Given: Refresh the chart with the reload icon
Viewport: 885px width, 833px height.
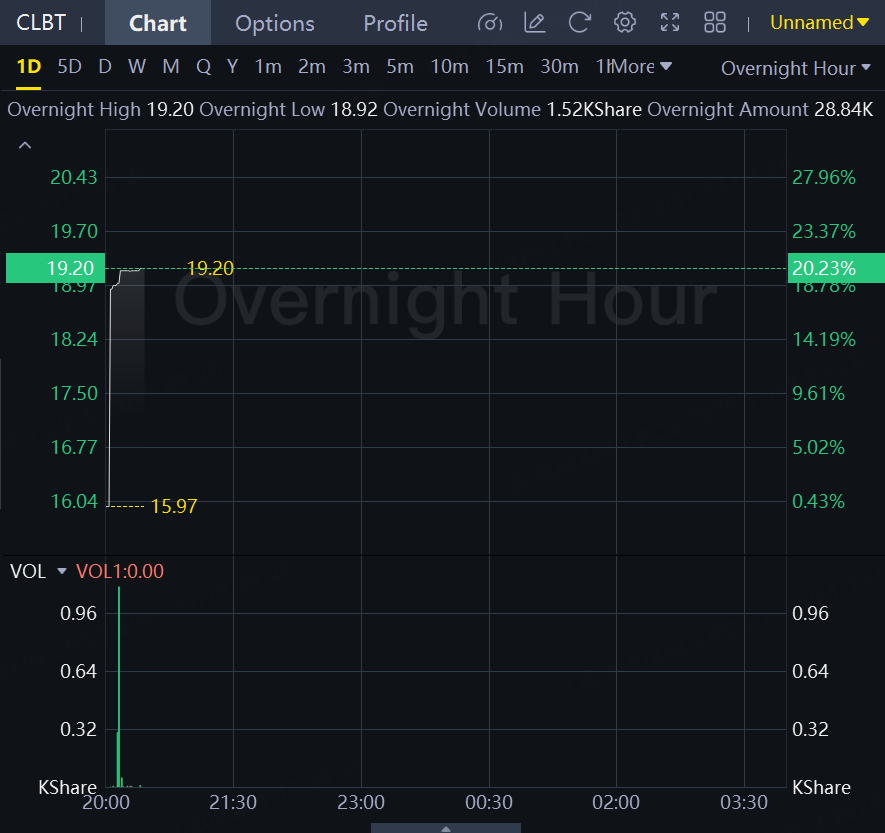Looking at the screenshot, I should pyautogui.click(x=579, y=23).
